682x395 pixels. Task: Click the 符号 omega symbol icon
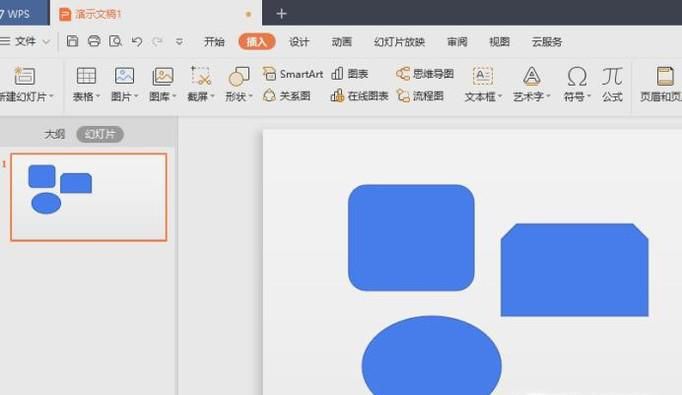[577, 77]
